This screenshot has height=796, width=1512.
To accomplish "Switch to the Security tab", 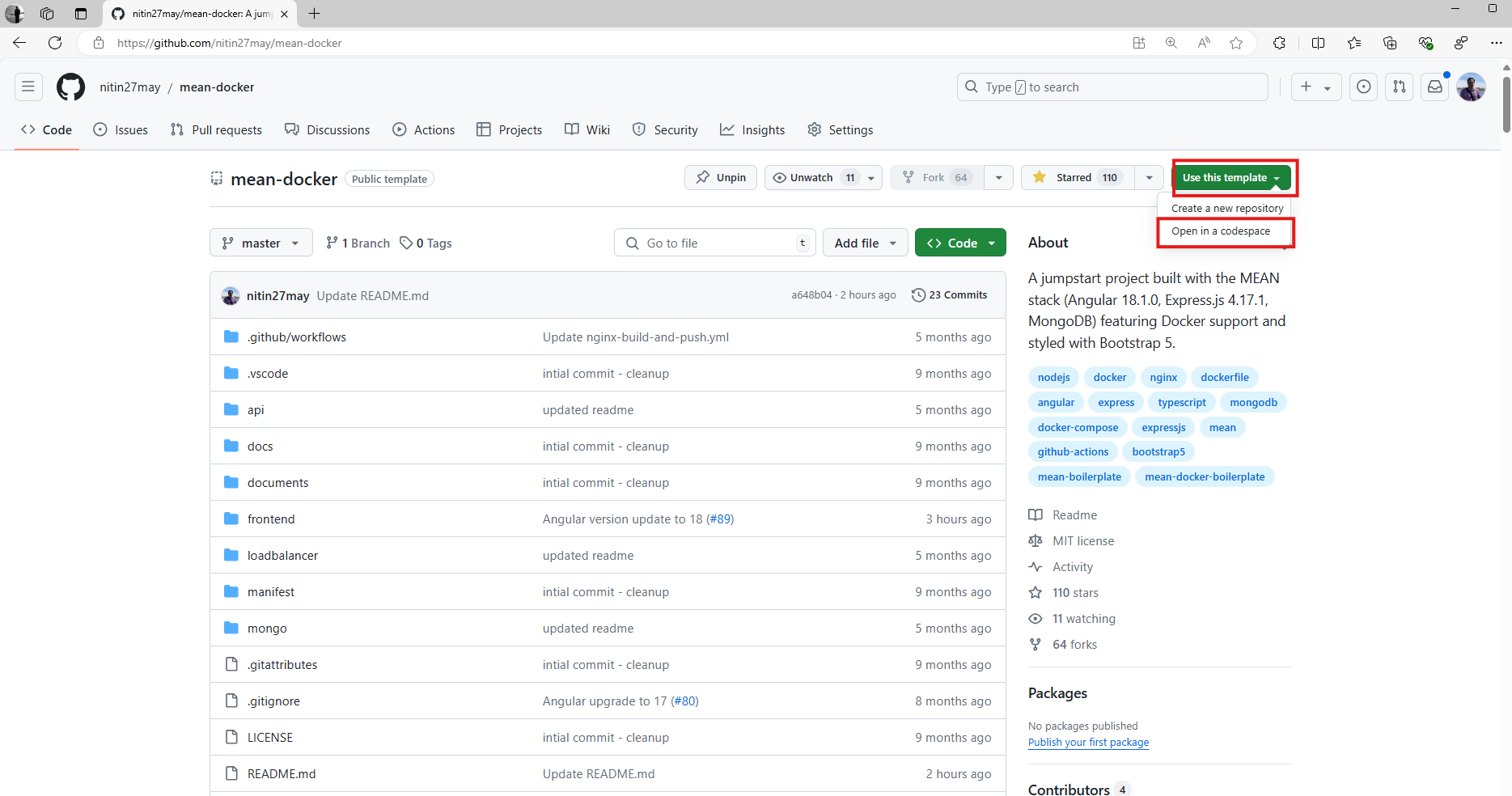I will click(x=665, y=129).
